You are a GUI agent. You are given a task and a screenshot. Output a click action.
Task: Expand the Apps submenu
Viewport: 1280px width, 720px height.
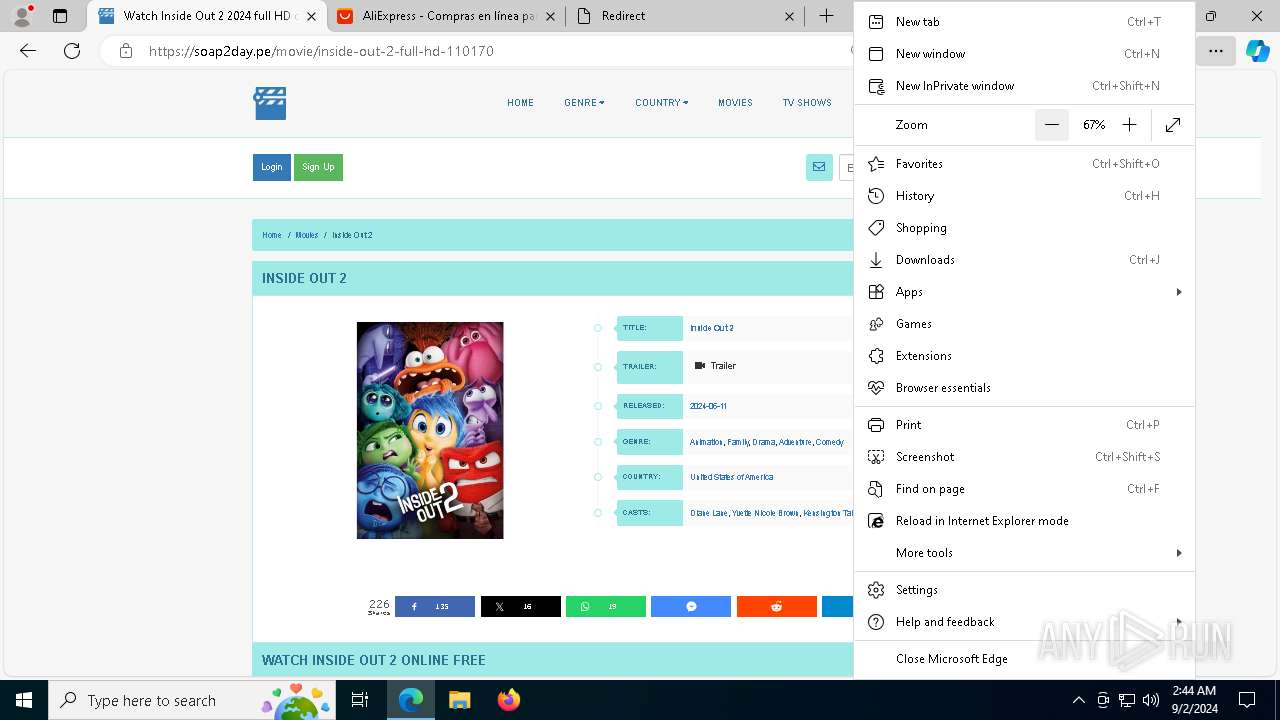coord(1024,292)
